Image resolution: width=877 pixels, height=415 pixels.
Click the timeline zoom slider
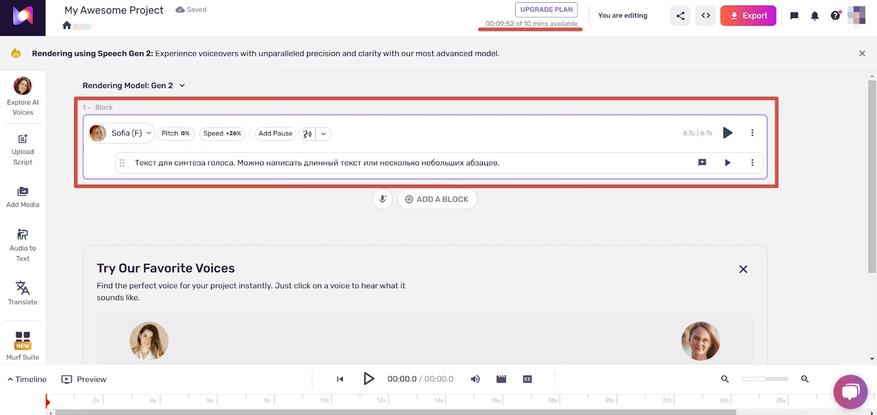[765, 379]
